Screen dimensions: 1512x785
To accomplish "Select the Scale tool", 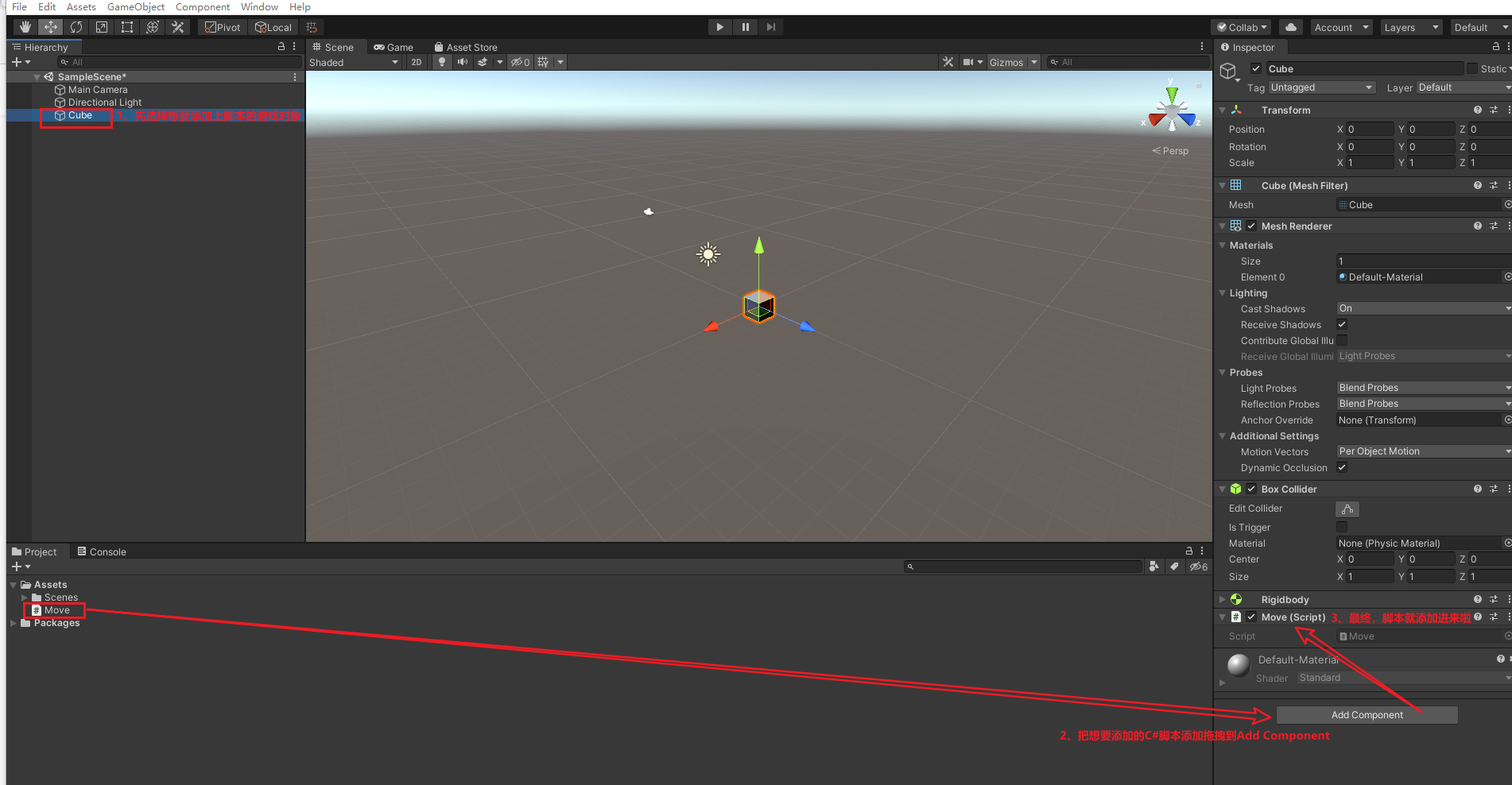I will coord(102,27).
